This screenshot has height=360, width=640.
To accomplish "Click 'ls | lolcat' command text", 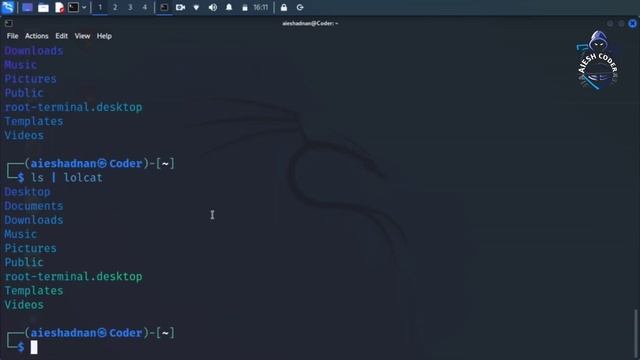I will click(67, 178).
